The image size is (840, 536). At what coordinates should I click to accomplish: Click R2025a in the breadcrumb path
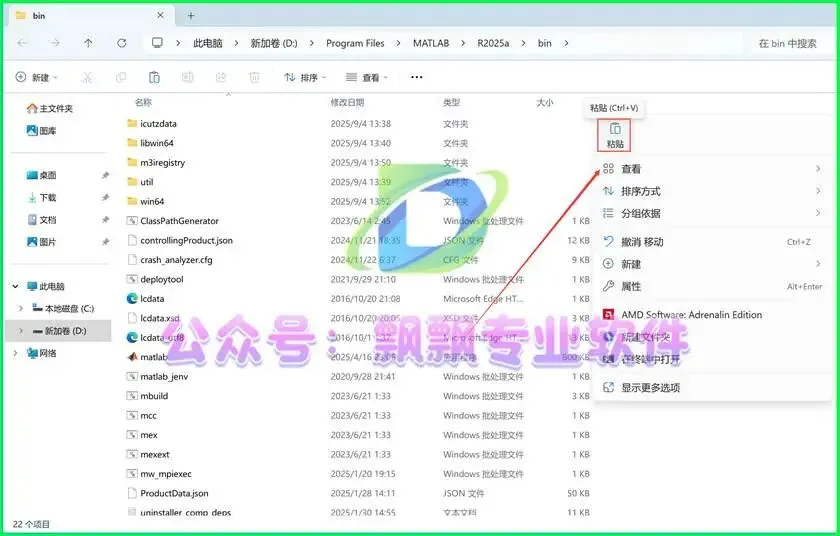tap(493, 43)
